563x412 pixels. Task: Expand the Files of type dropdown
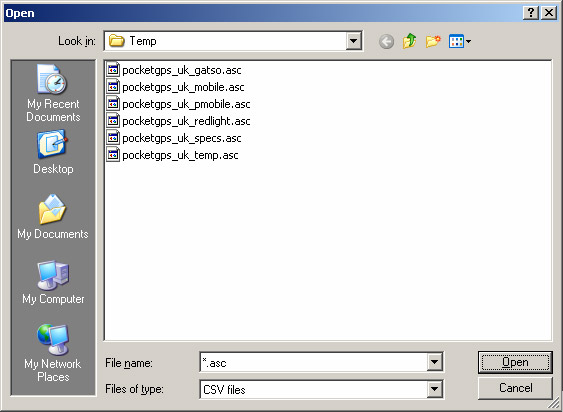pos(434,389)
